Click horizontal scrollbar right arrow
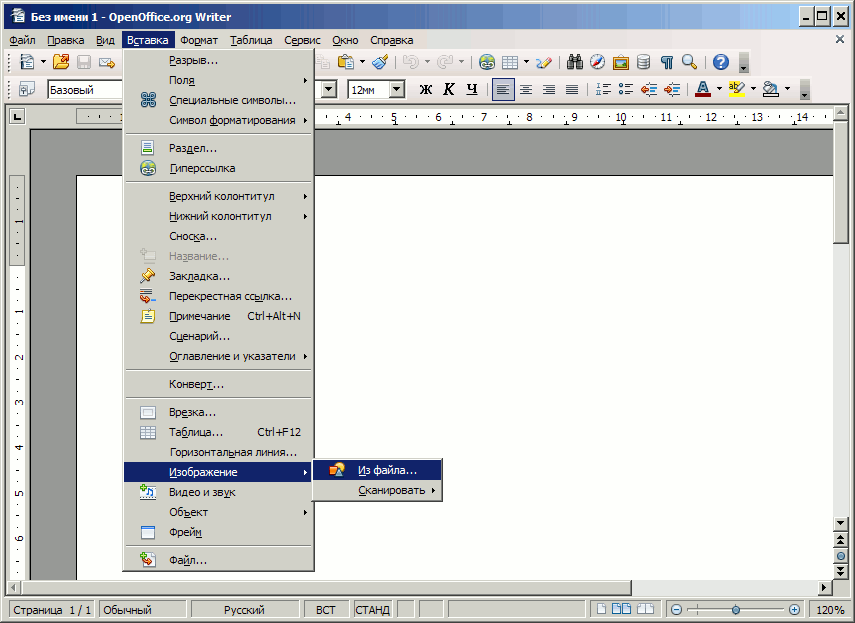 click(824, 588)
